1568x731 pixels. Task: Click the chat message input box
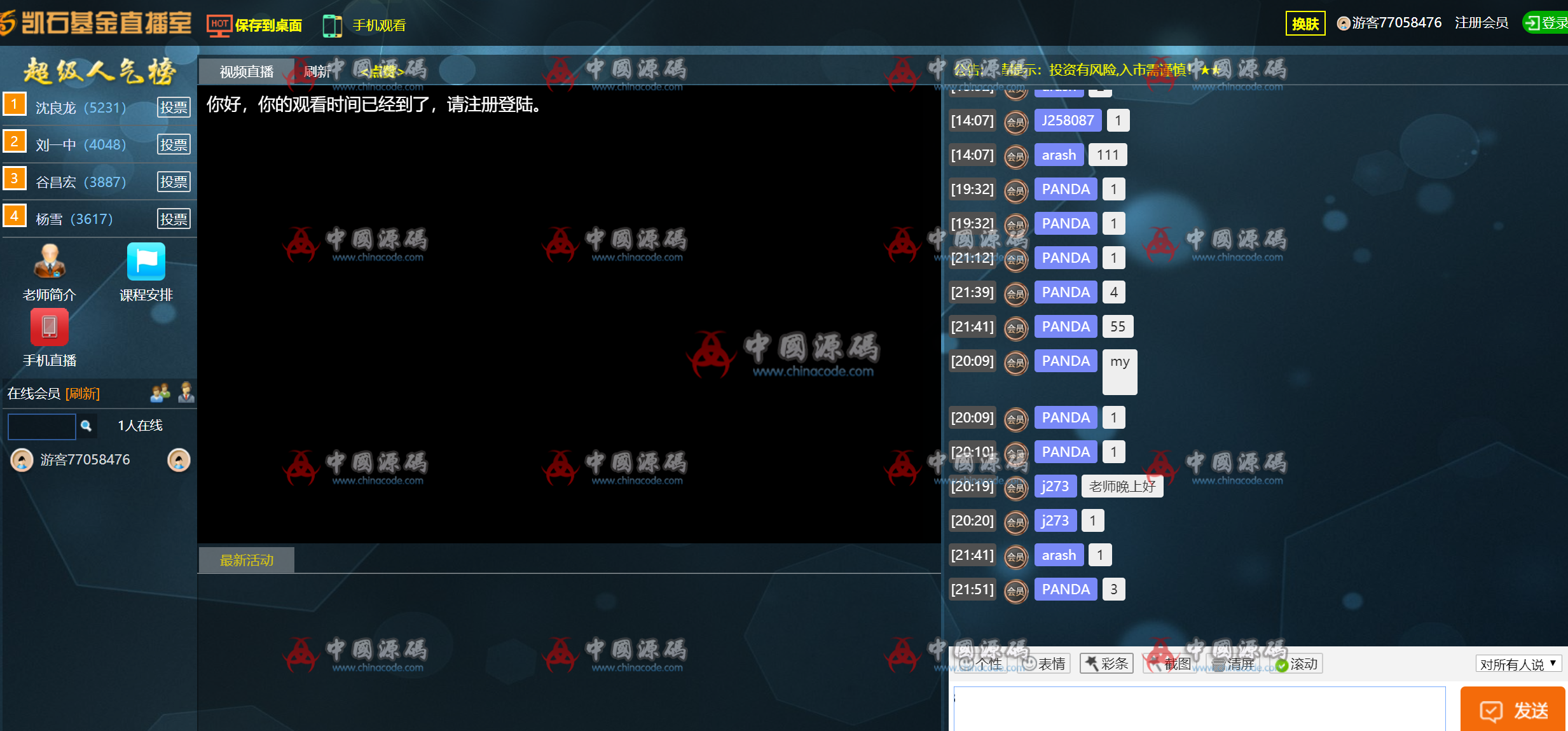[x=1199, y=707]
